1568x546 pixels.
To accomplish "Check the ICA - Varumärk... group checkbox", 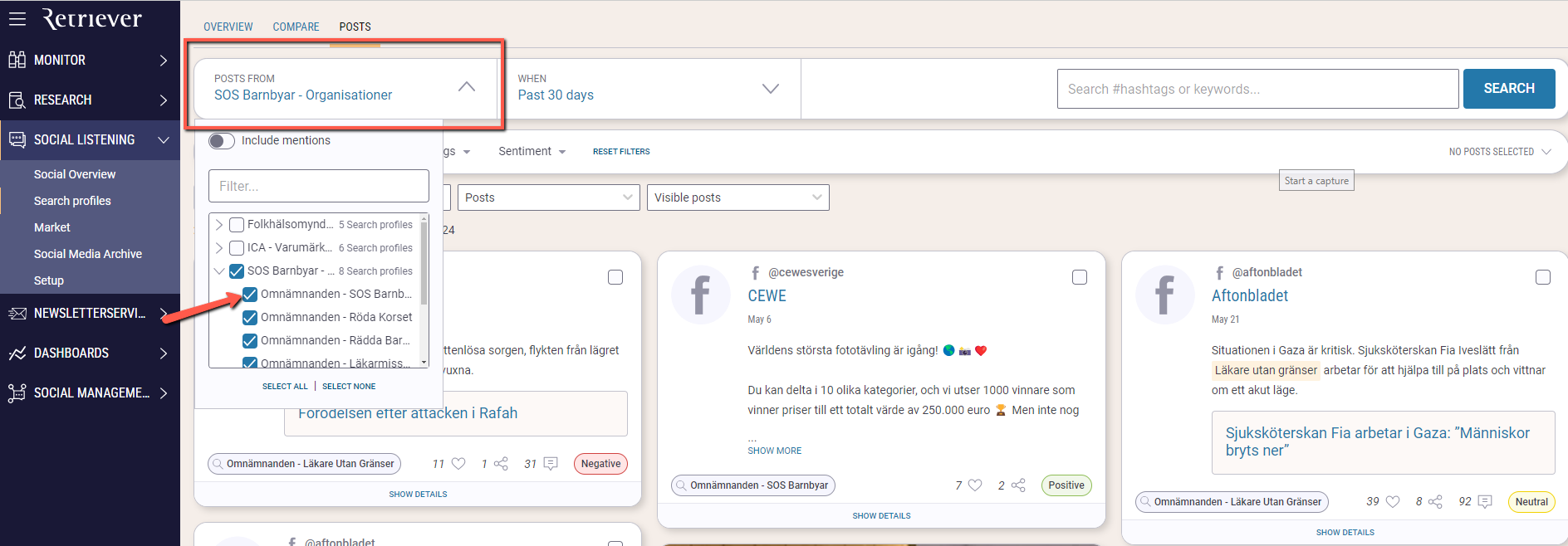I will [237, 248].
